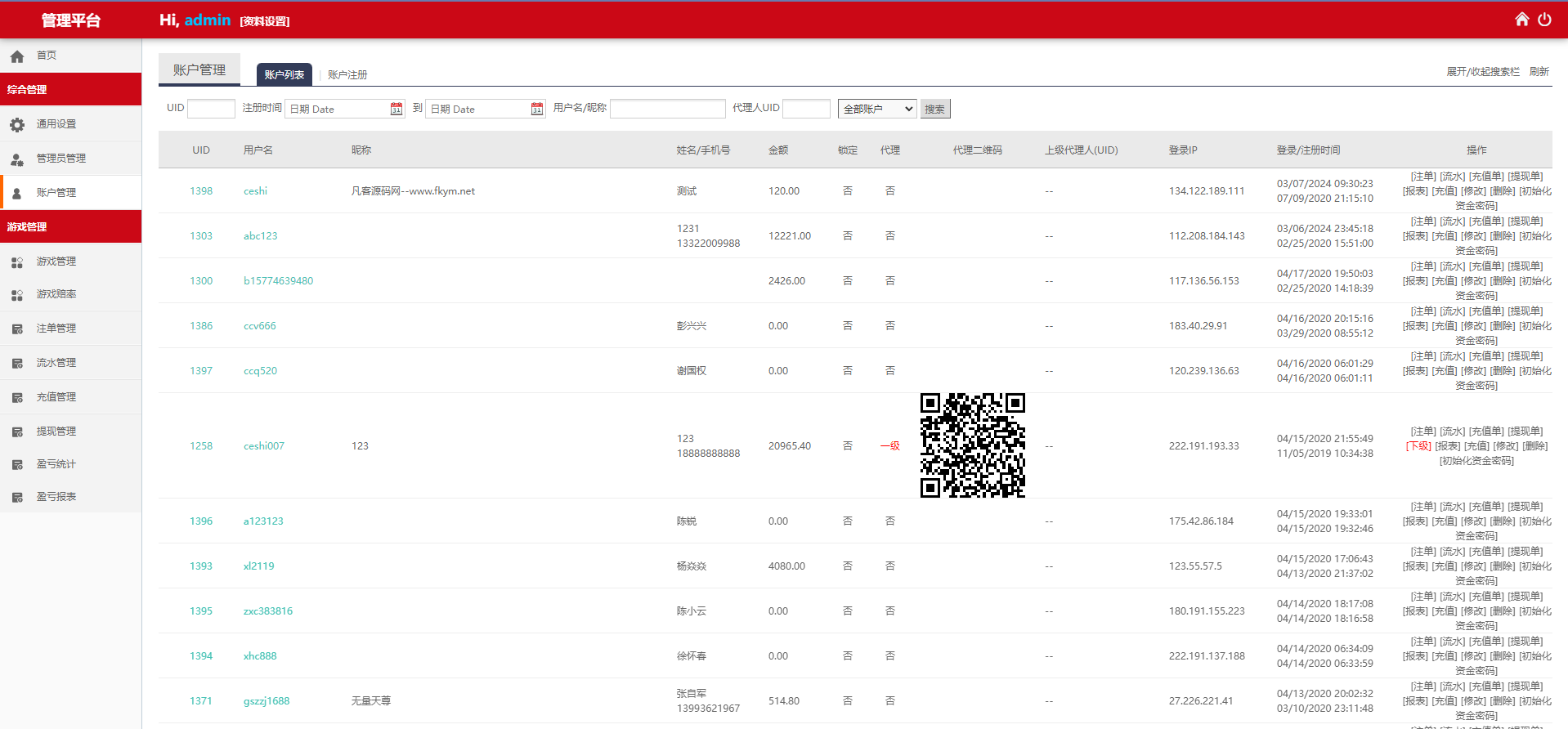Click the 游戏管理 sidebar icon
This screenshot has width=1568, height=729.
pos(17,262)
